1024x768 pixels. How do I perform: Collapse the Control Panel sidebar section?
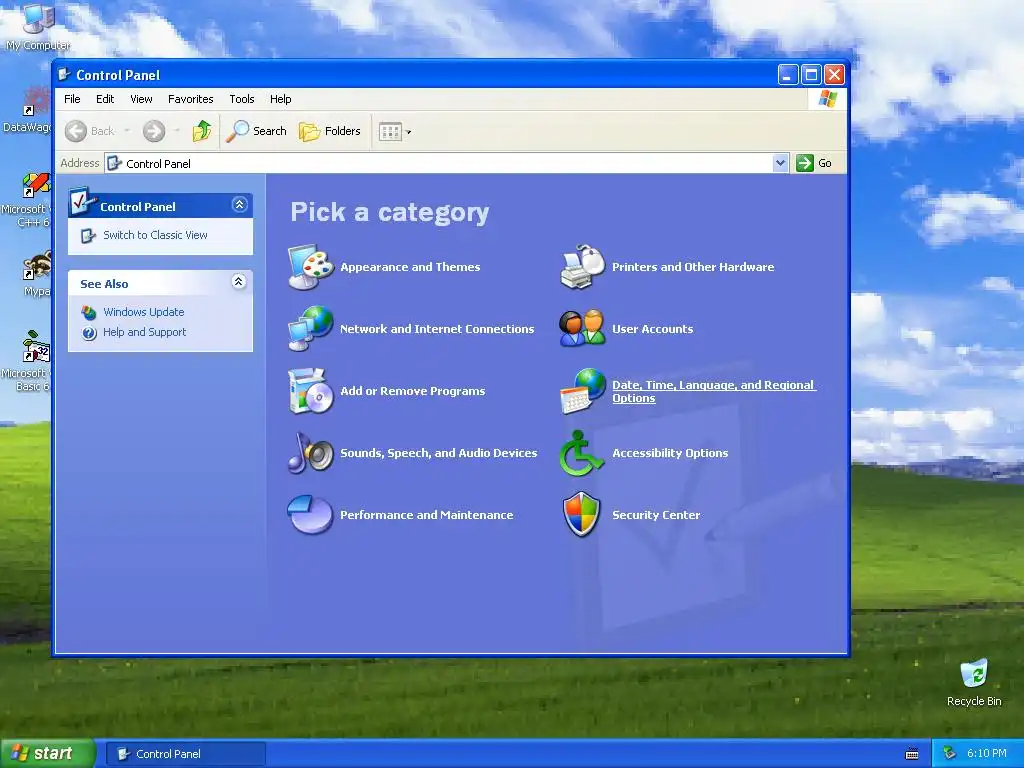point(240,205)
